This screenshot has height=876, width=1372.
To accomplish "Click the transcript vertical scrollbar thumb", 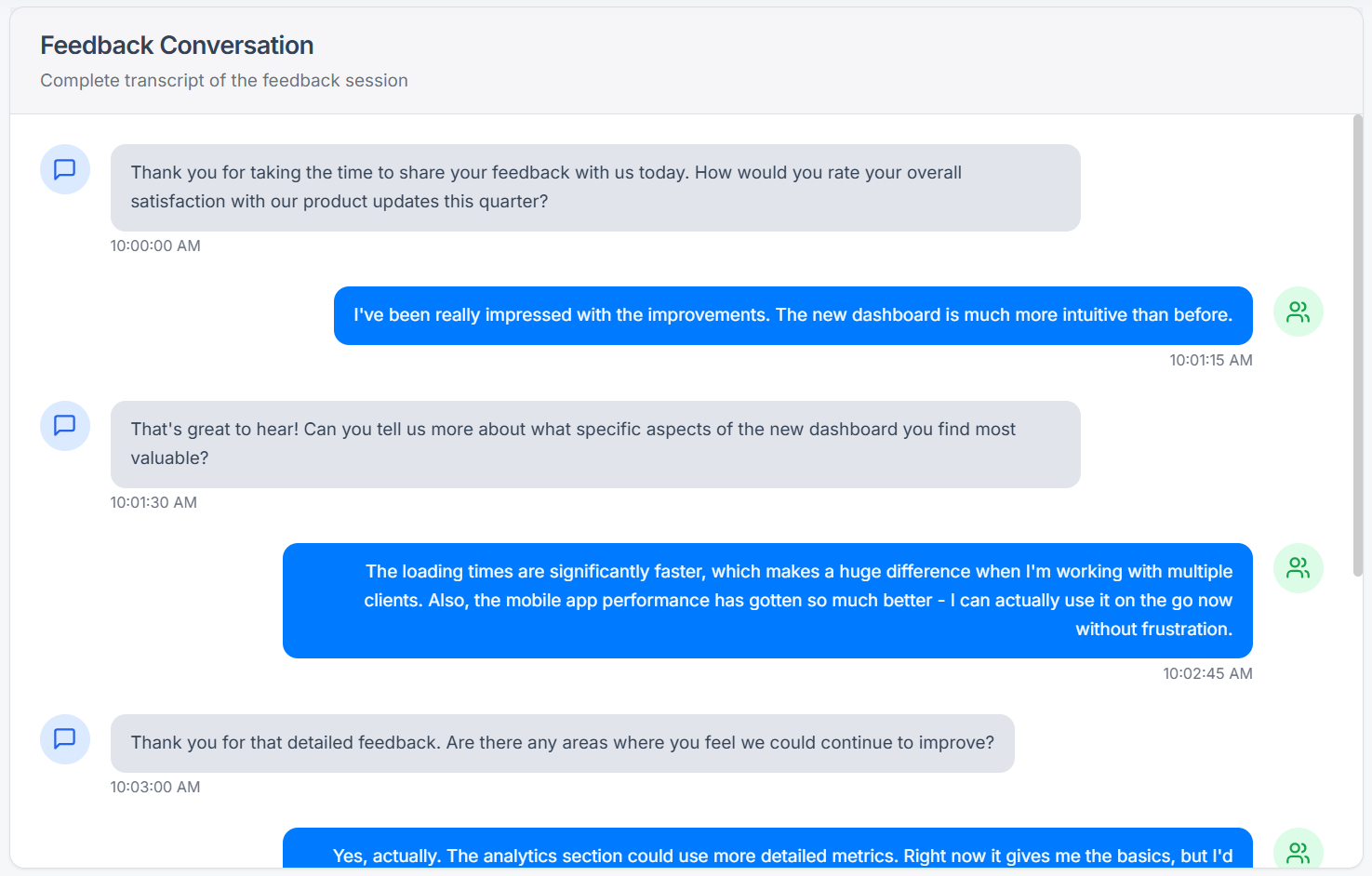I will coord(1357,344).
